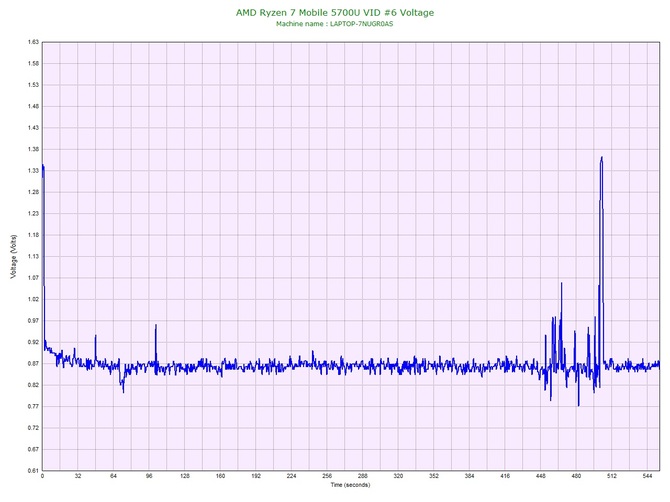Click the spike peak reaching 1.07 near 467 seconds

point(561,283)
